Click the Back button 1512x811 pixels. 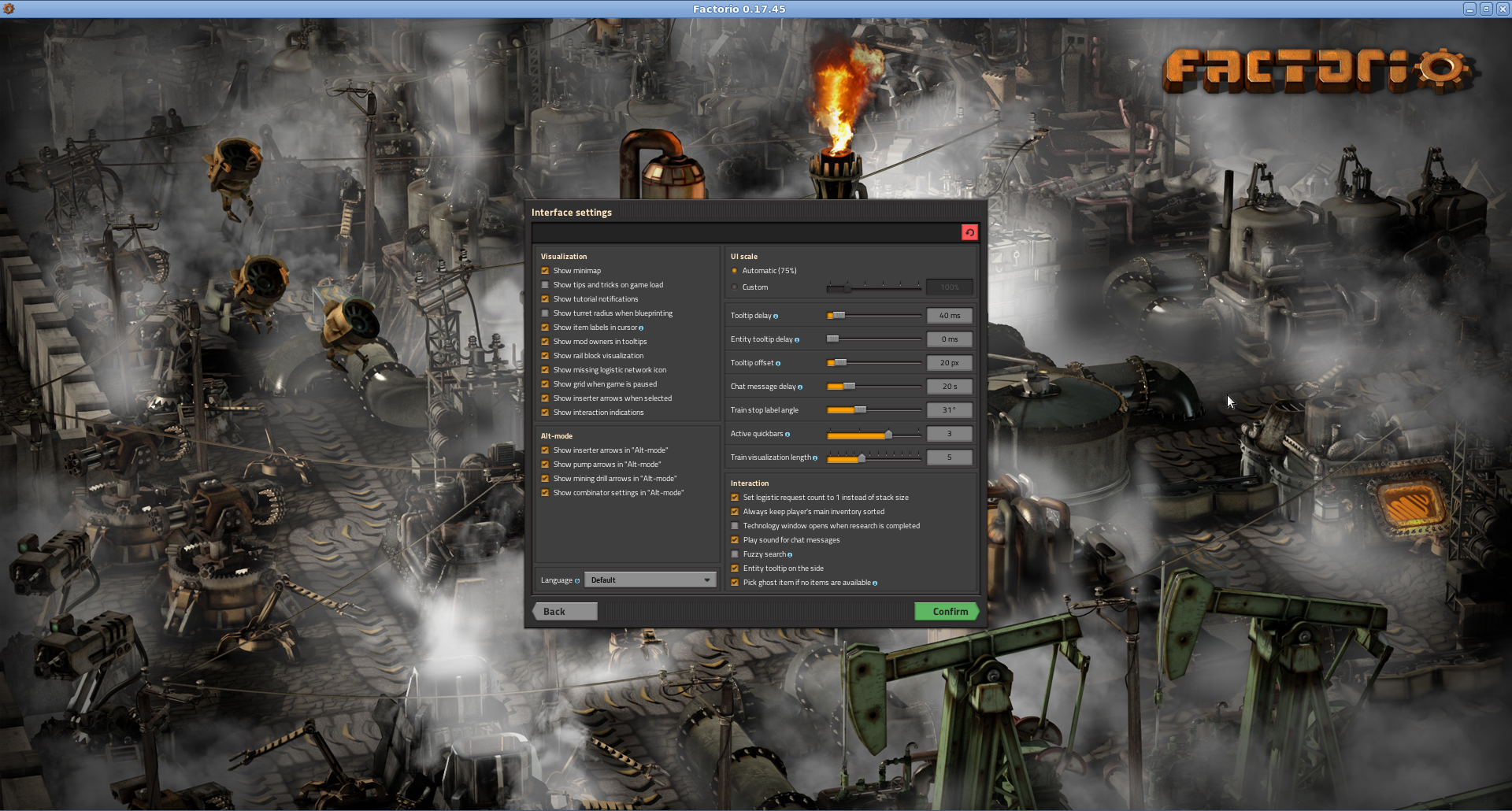(565, 612)
